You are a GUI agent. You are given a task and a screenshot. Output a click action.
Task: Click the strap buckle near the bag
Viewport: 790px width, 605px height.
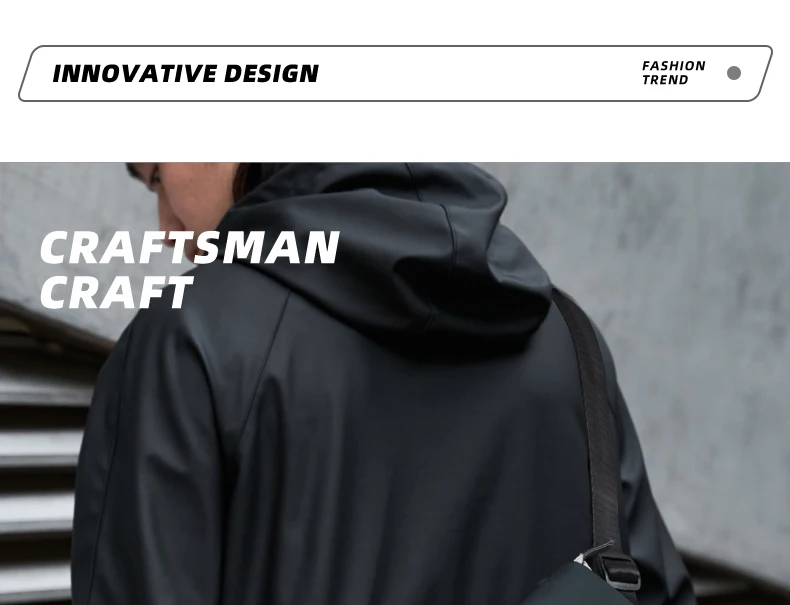(622, 572)
